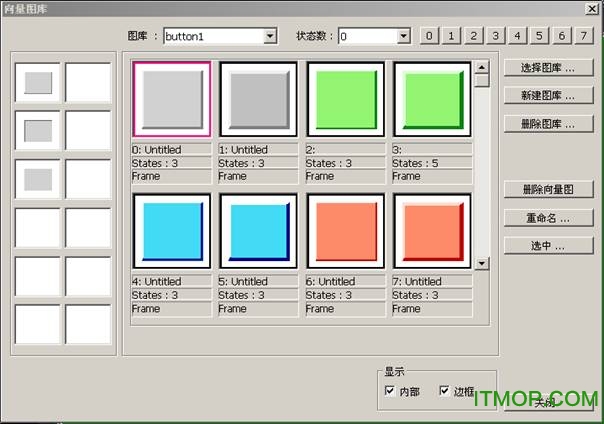Click the 选择图库 button
Viewport: 604px width, 424px height.
tap(549, 69)
